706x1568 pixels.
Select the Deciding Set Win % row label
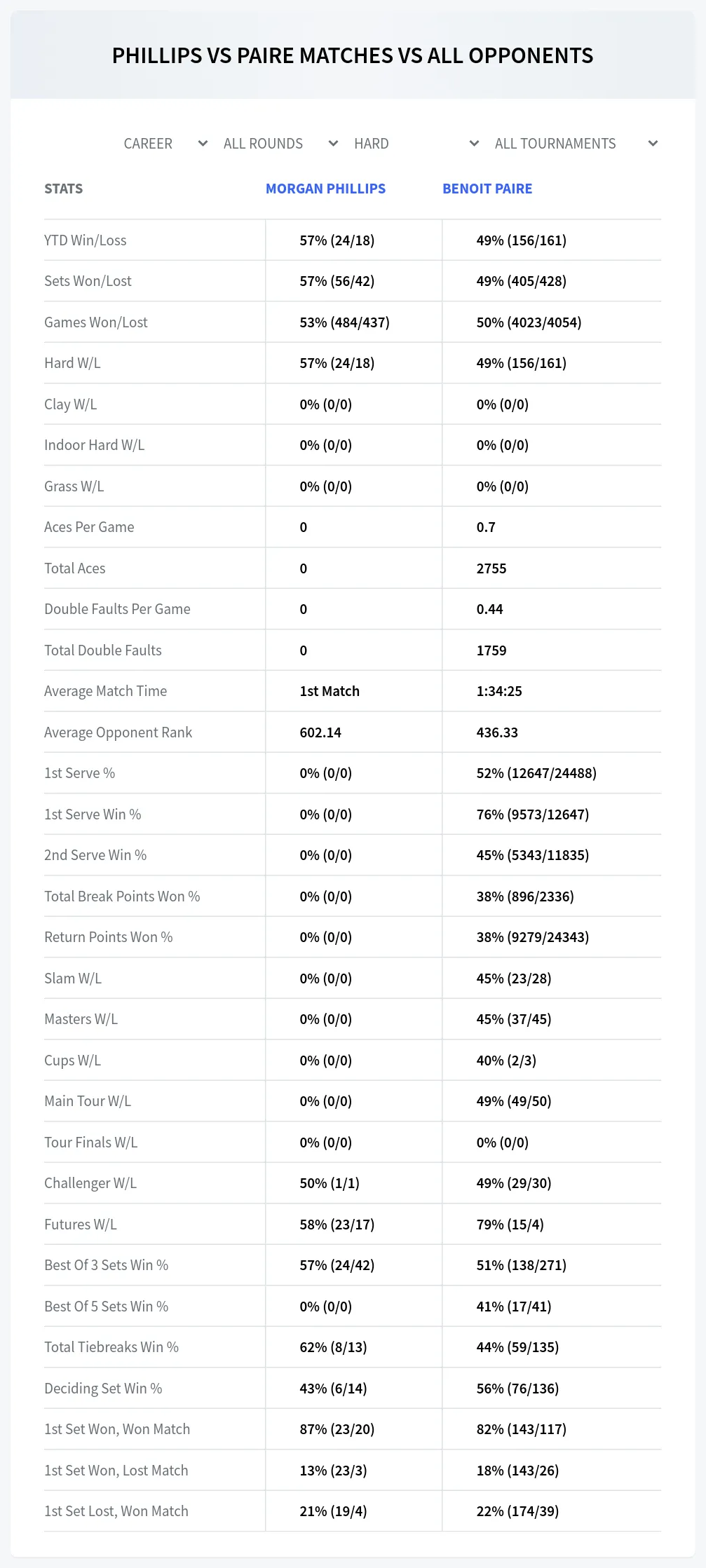pos(103,1389)
